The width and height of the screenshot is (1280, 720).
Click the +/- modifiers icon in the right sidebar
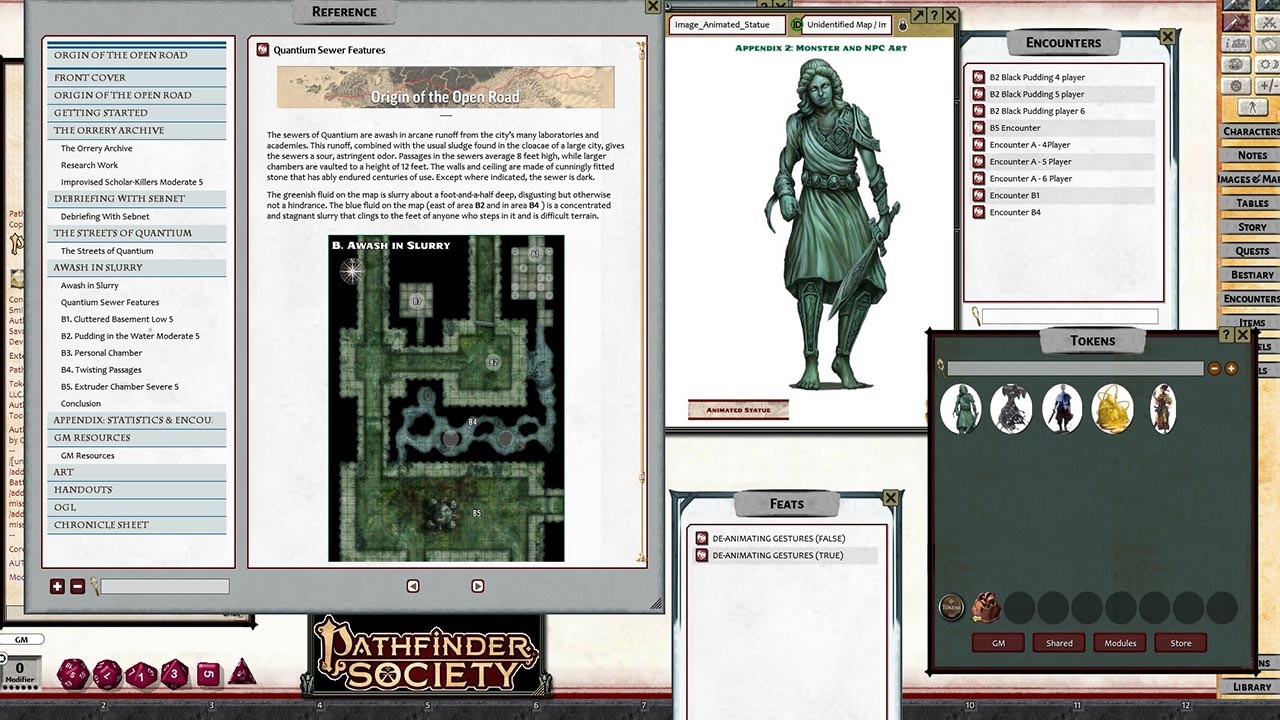[x=1270, y=84]
